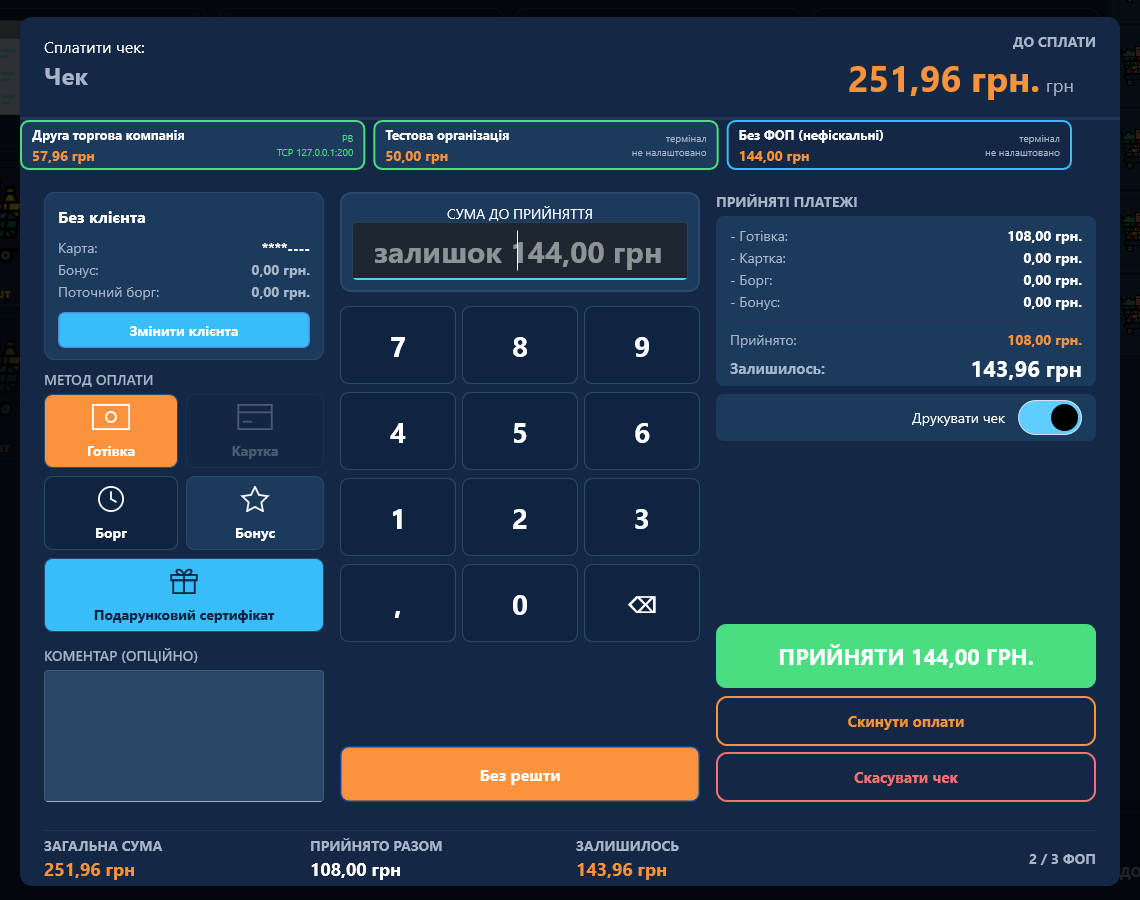Reset payments with Скинути оплати
Image resolution: width=1140 pixels, height=900 pixels.
905,721
